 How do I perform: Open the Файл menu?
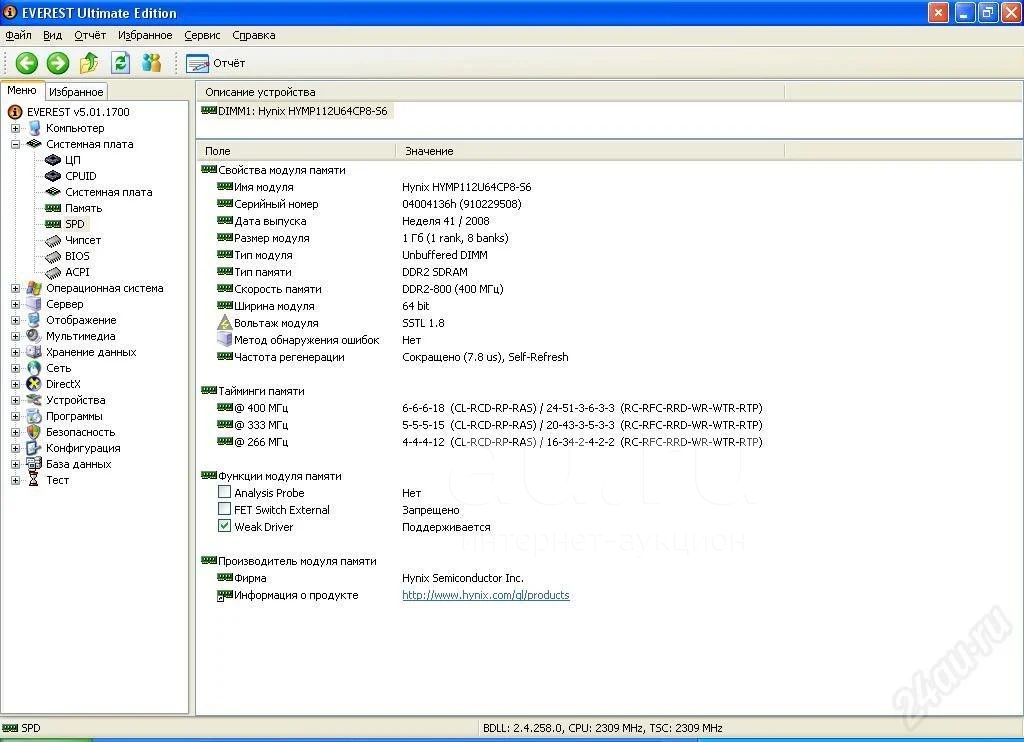click(18, 35)
